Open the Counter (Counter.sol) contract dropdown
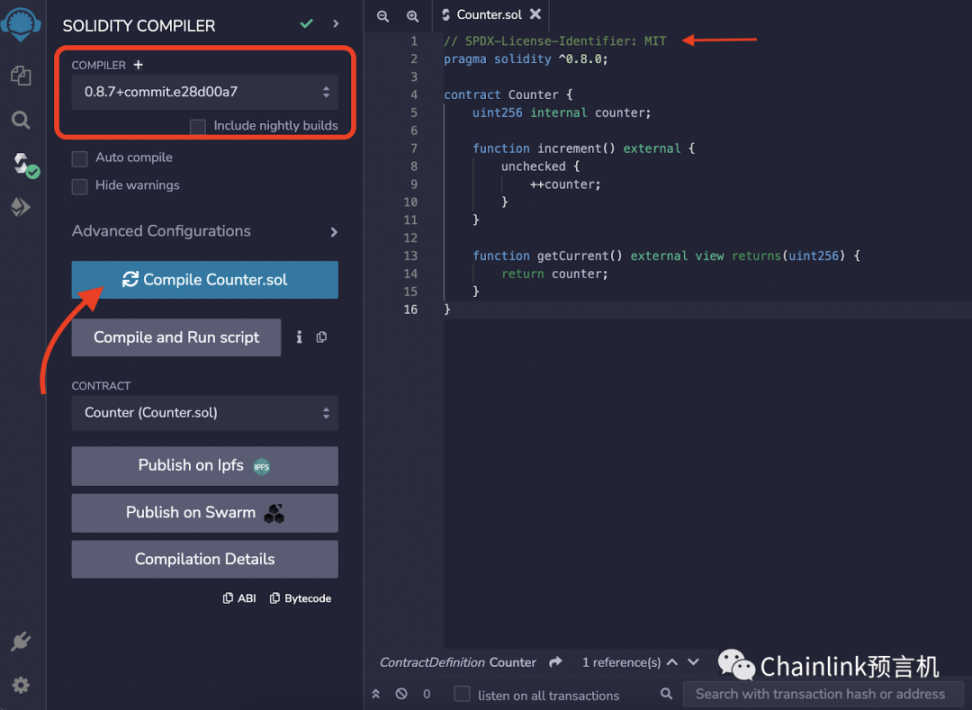 204,413
